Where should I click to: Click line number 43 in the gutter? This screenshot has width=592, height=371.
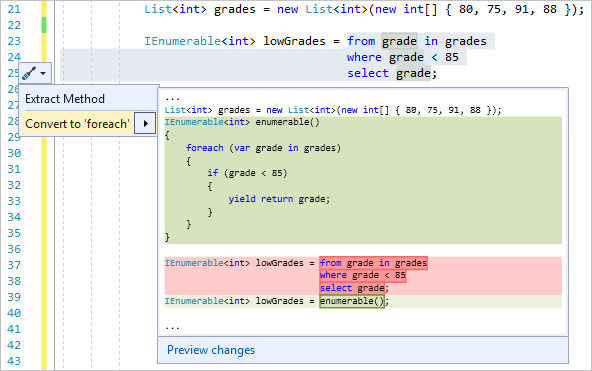pyautogui.click(x=14, y=361)
